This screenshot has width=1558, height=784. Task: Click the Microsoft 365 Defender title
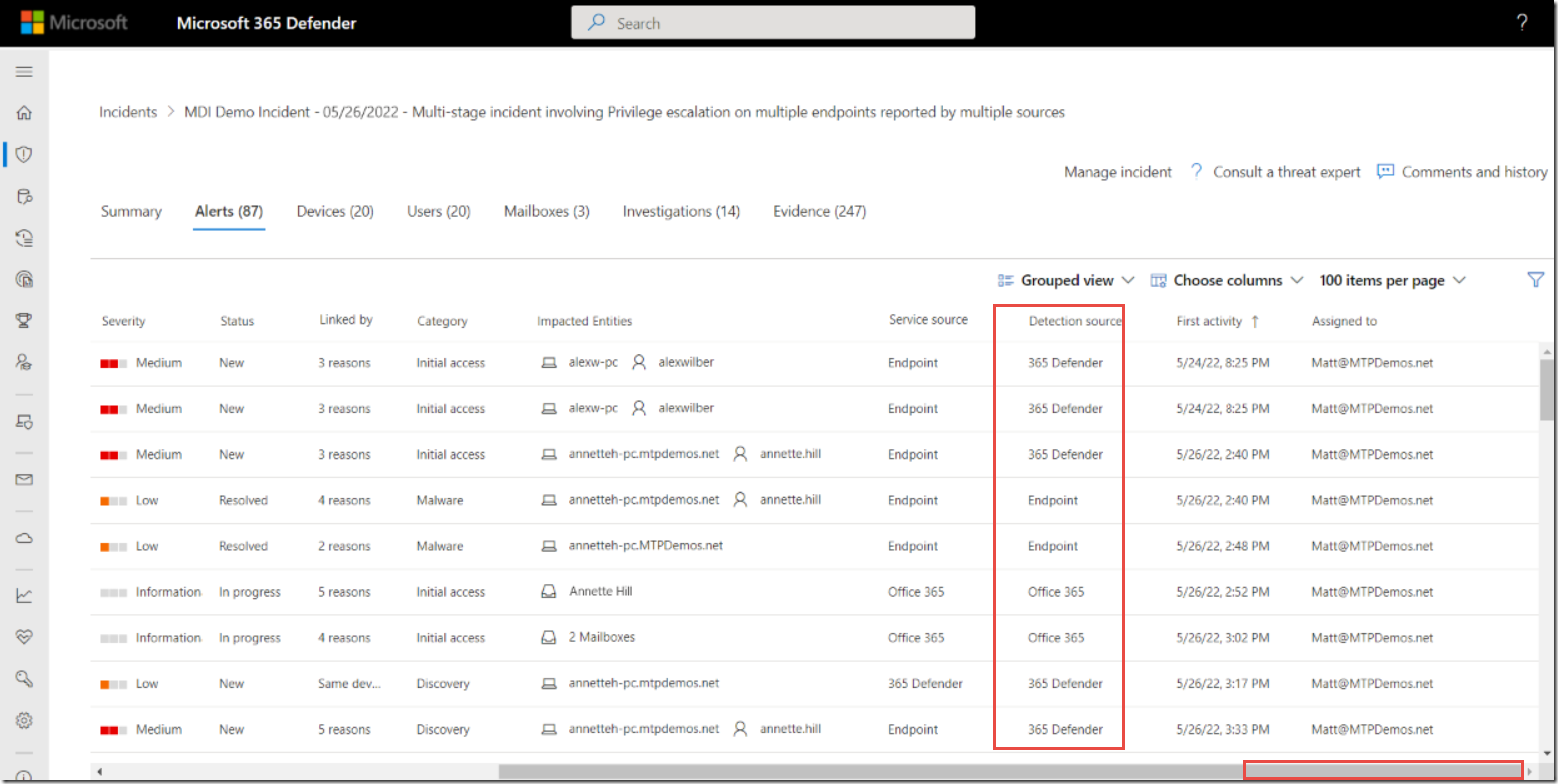266,23
